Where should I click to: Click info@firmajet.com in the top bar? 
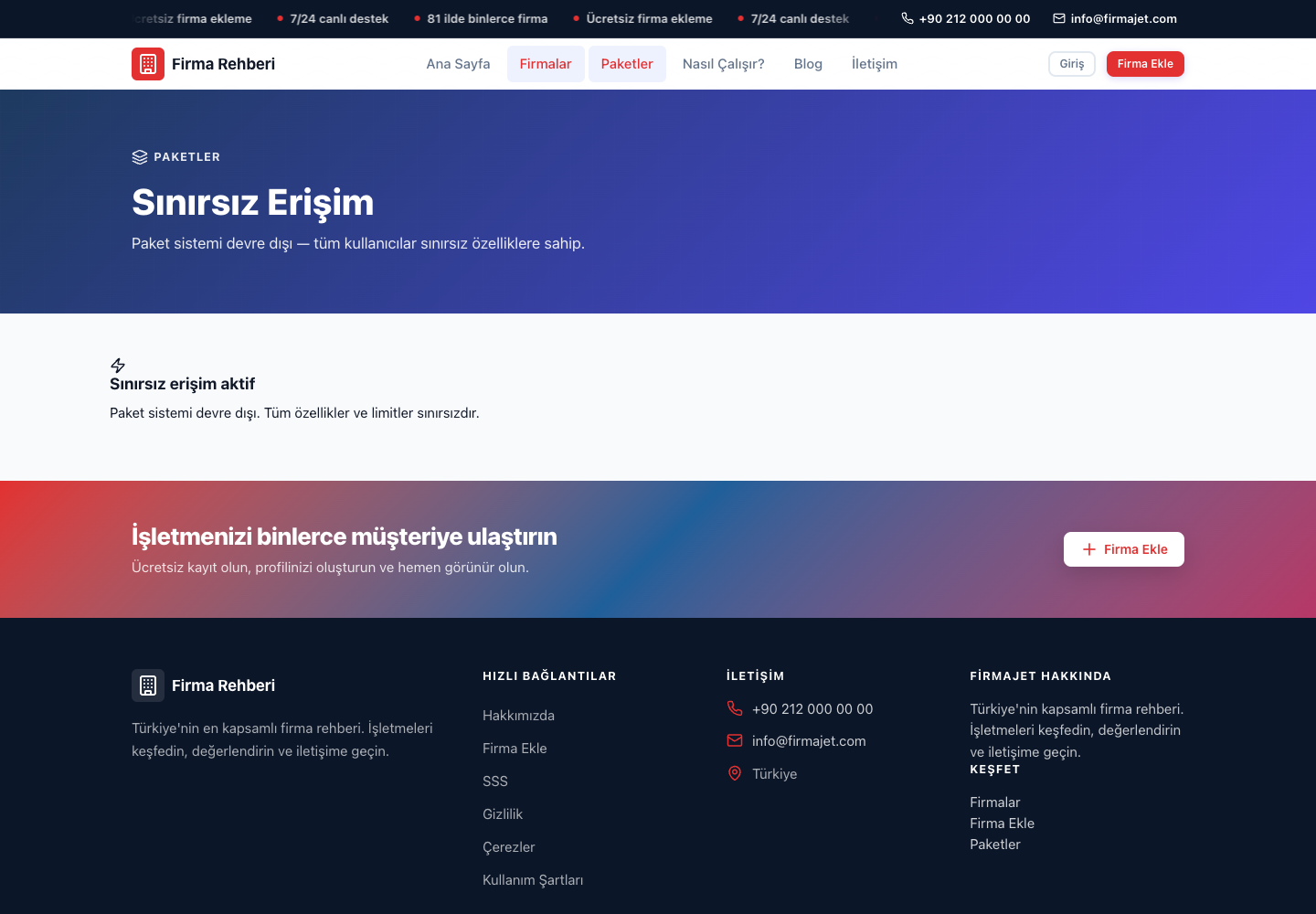click(1123, 18)
